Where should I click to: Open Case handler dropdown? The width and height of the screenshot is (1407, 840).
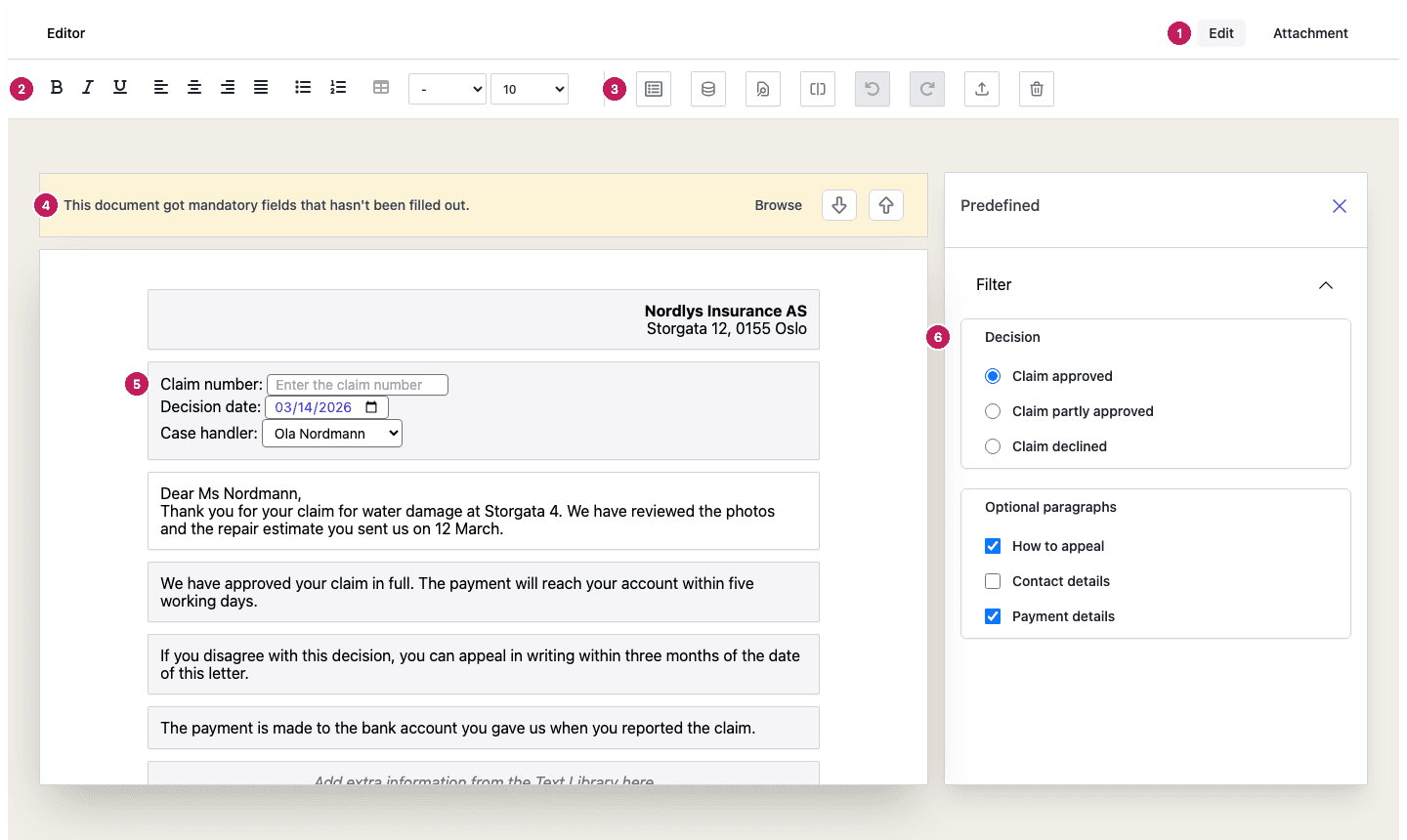(x=332, y=434)
